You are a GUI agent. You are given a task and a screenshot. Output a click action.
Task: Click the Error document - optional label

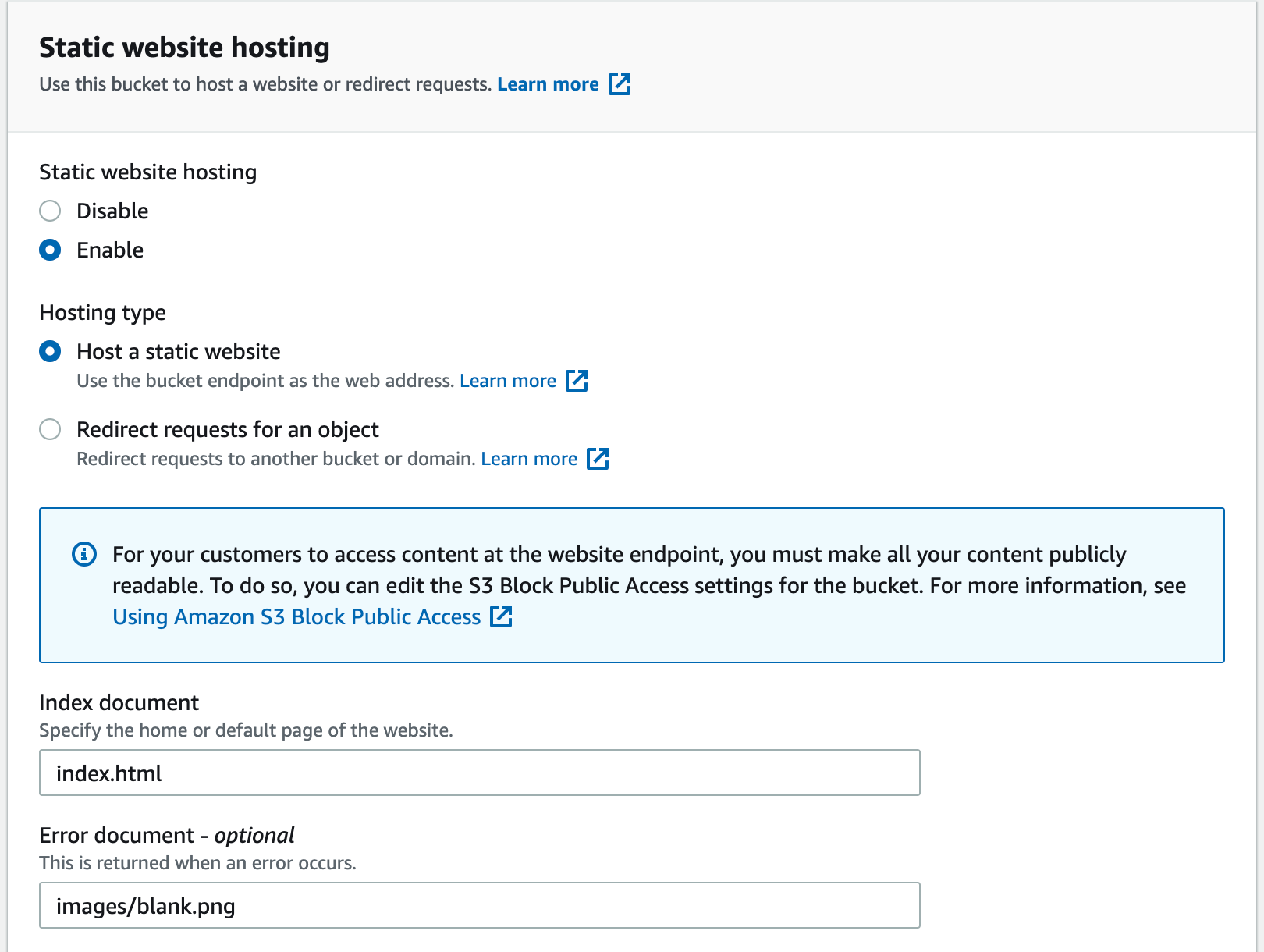pos(166,835)
